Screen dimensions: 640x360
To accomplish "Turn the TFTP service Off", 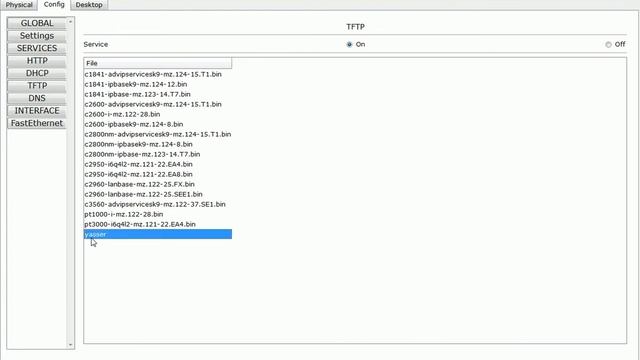I will [x=609, y=44].
